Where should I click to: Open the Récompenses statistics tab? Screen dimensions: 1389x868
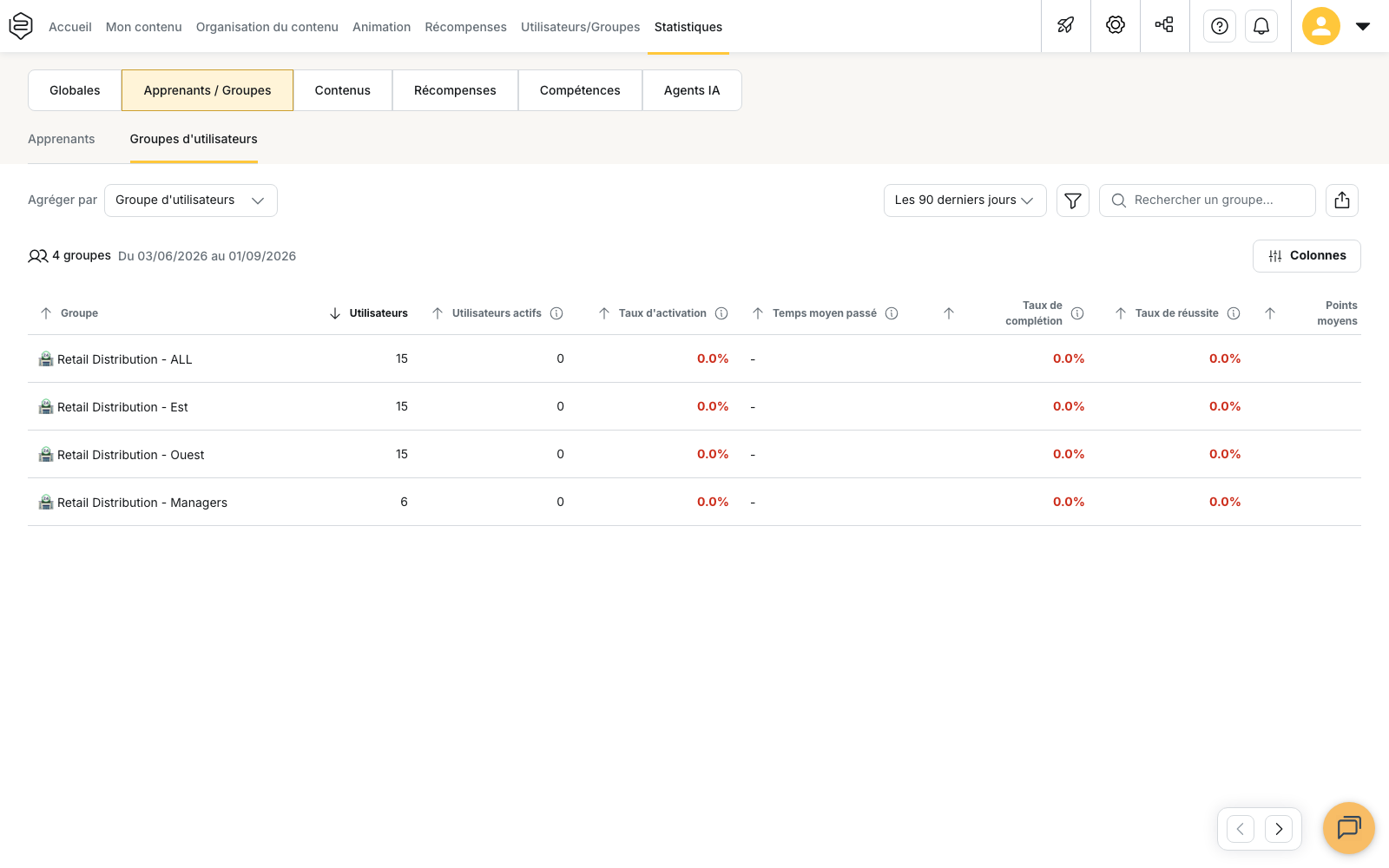point(455,90)
